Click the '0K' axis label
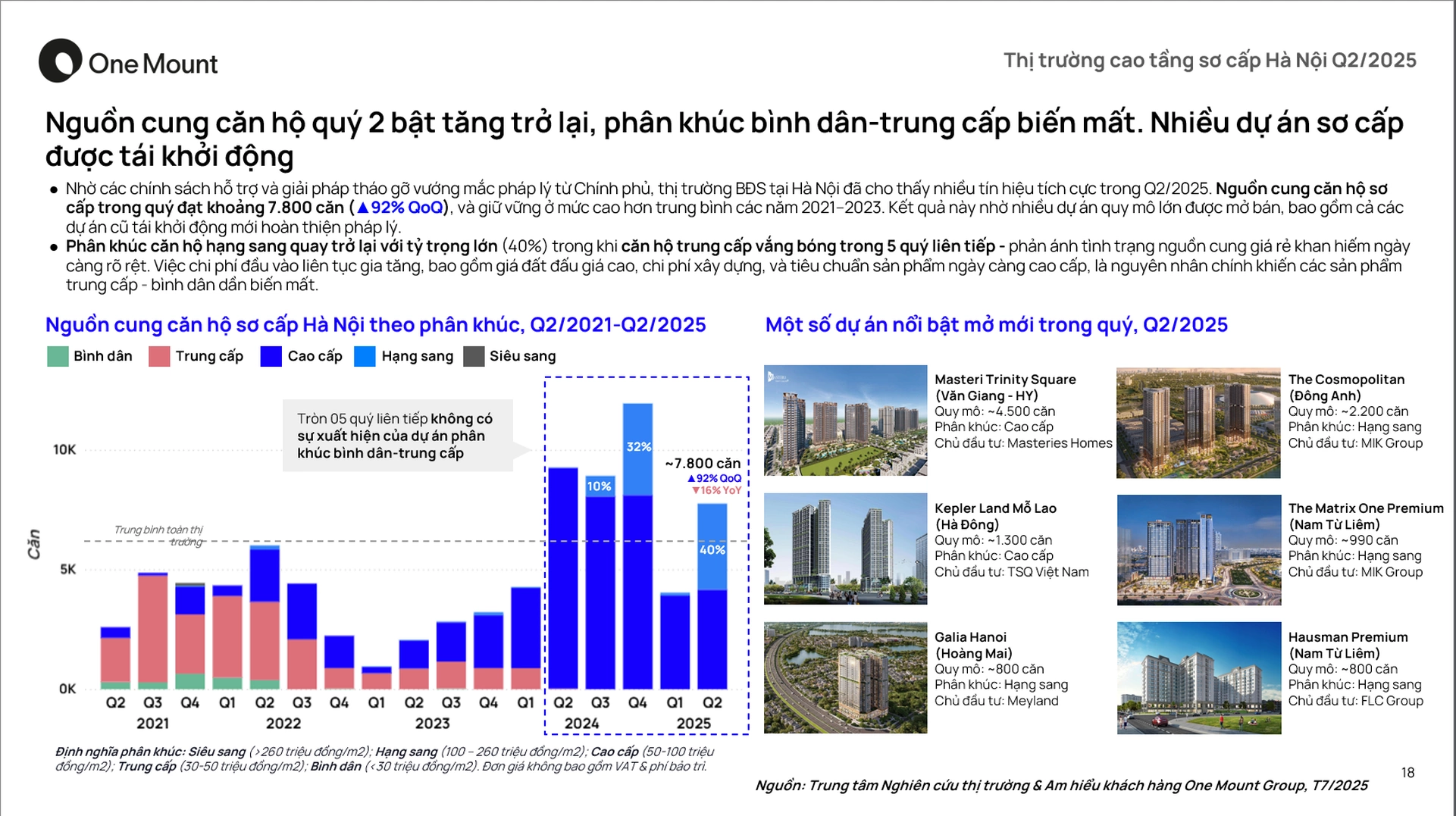The image size is (1456, 816). pos(67,689)
